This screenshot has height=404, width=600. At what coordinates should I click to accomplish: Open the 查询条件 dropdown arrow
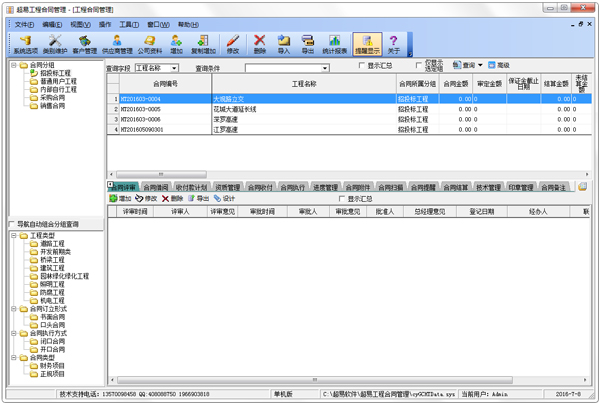tap(325, 68)
